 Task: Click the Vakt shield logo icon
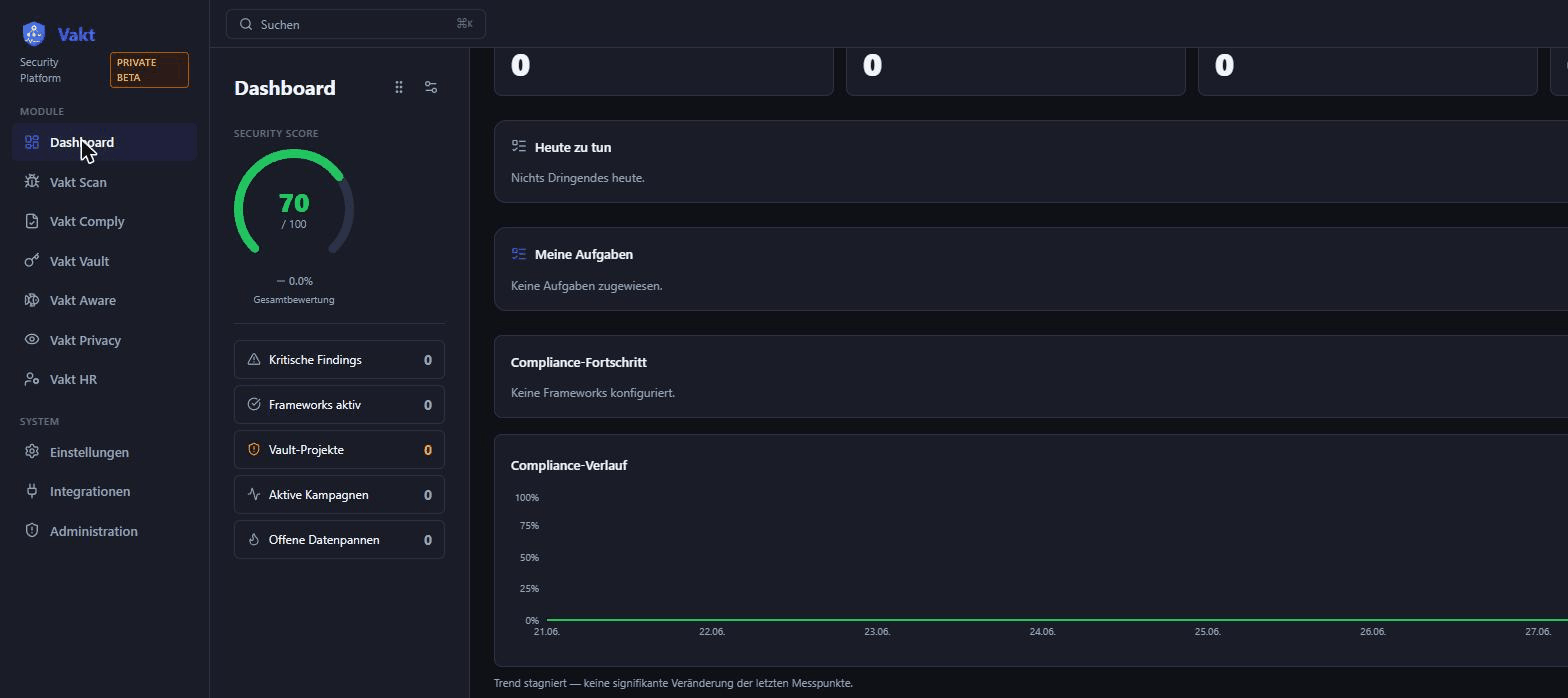tap(34, 34)
